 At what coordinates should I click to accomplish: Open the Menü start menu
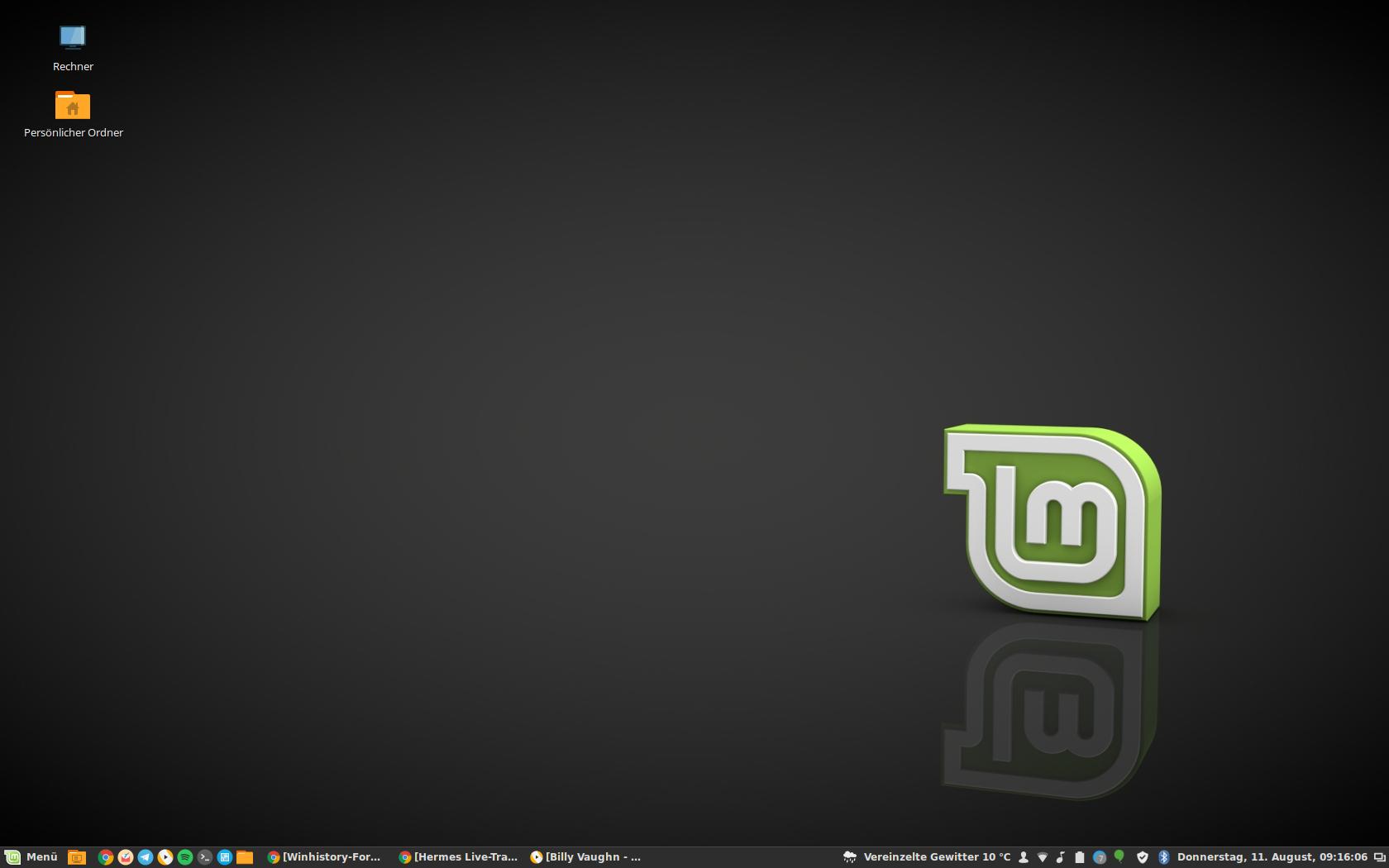pyautogui.click(x=31, y=857)
